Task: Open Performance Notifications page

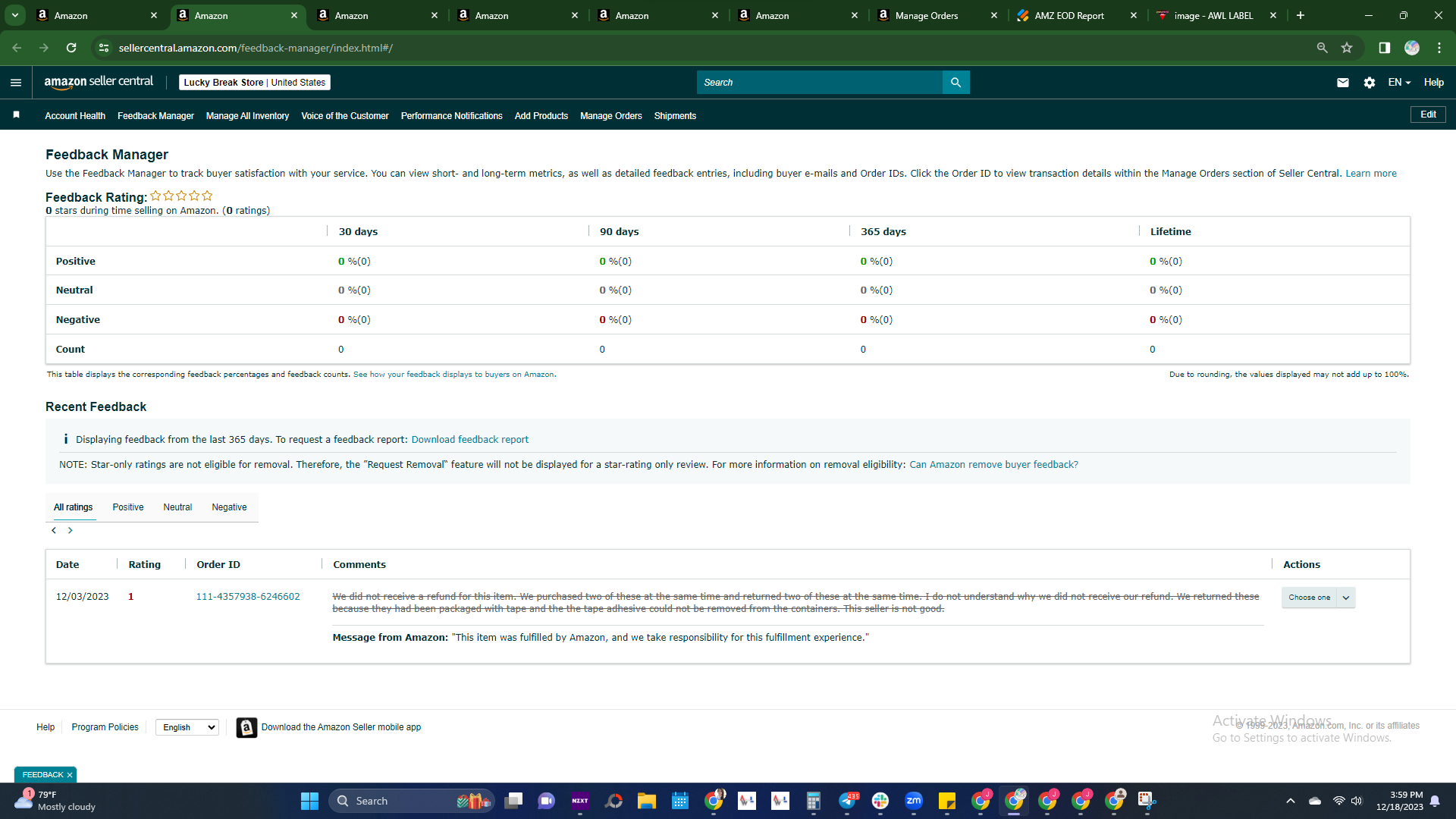Action: 452,116
